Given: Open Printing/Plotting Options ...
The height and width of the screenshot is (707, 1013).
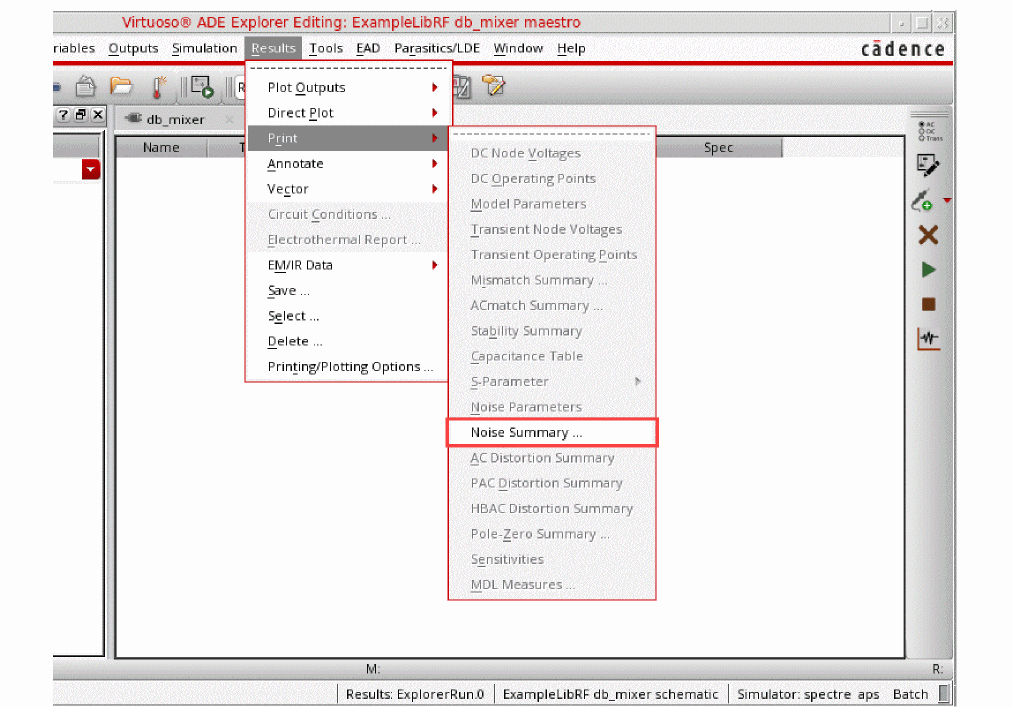Looking at the screenshot, I should (348, 366).
